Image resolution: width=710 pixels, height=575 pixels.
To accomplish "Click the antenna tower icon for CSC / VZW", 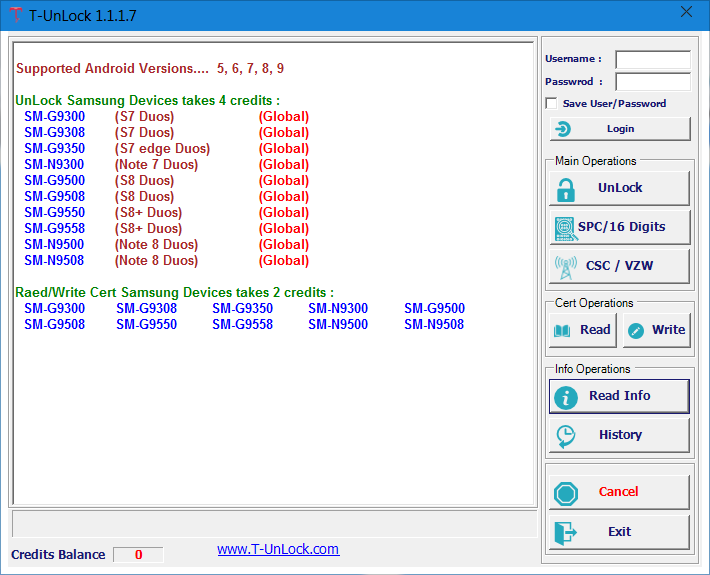I will [x=566, y=268].
